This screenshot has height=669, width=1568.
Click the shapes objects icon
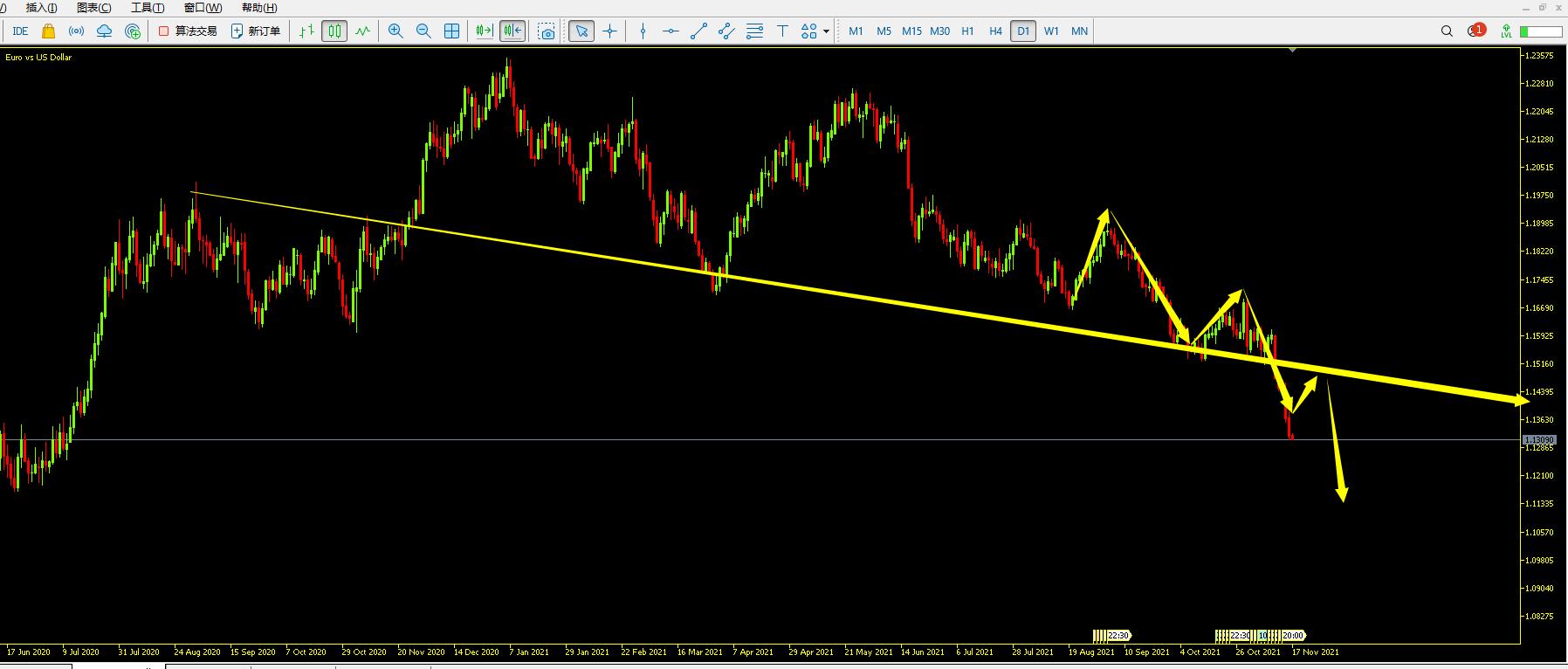808,31
